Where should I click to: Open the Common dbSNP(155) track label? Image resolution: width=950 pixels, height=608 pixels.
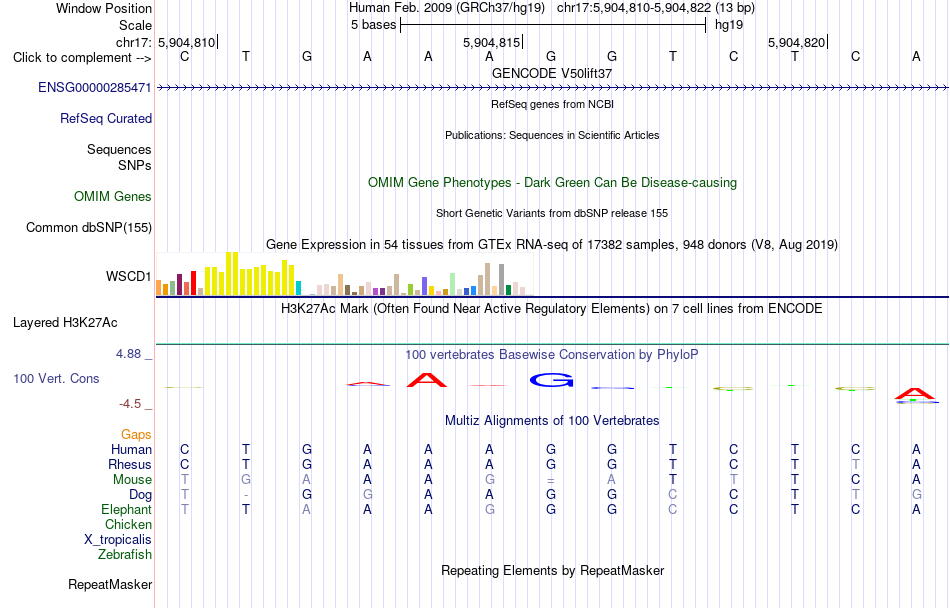click(x=89, y=228)
